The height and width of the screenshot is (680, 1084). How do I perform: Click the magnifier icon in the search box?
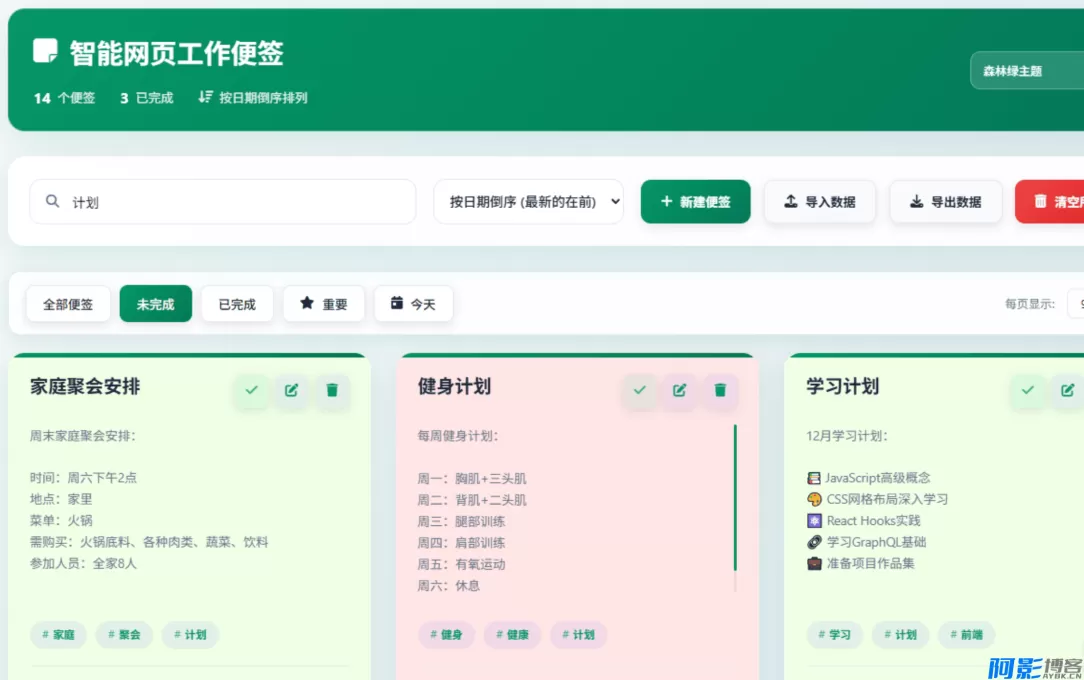[52, 201]
